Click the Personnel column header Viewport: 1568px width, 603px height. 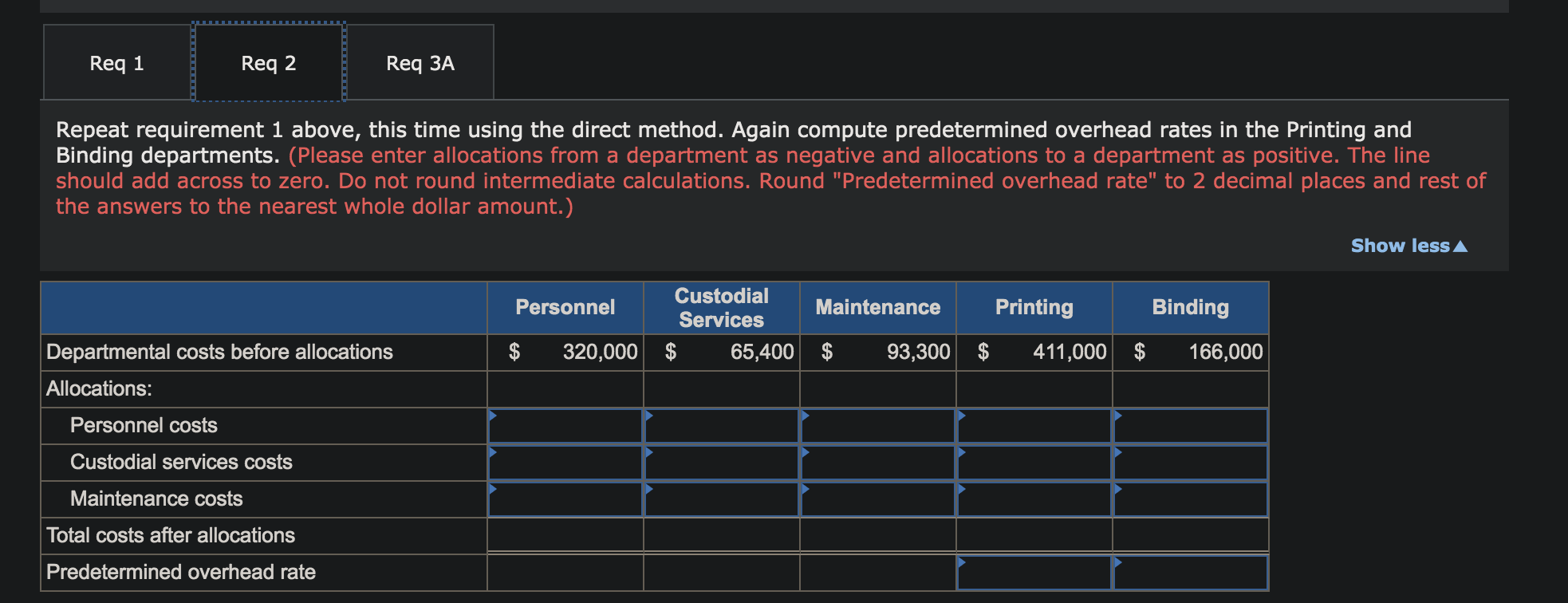point(565,308)
